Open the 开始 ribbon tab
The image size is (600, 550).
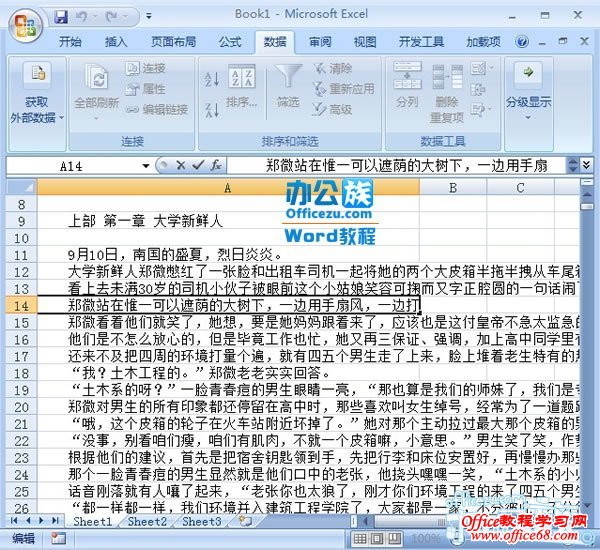[70, 41]
